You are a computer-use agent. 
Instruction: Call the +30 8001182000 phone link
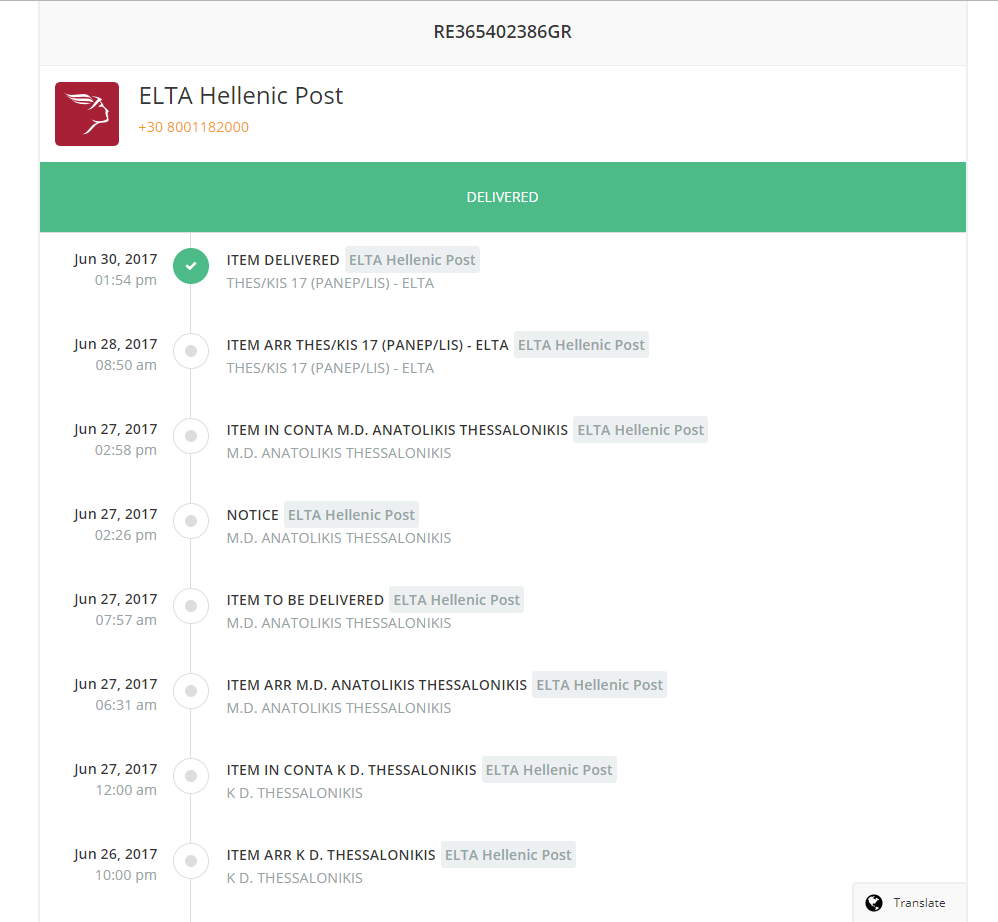(x=193, y=127)
